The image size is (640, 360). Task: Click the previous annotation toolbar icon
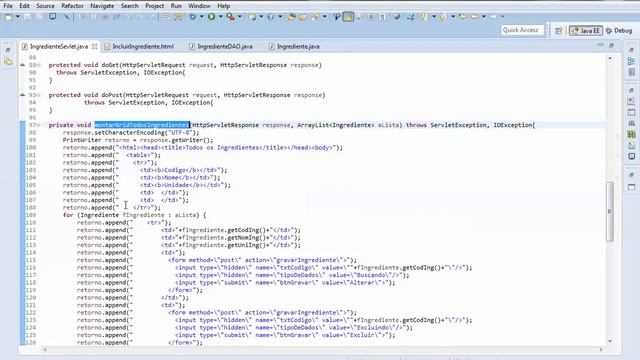coord(442,17)
